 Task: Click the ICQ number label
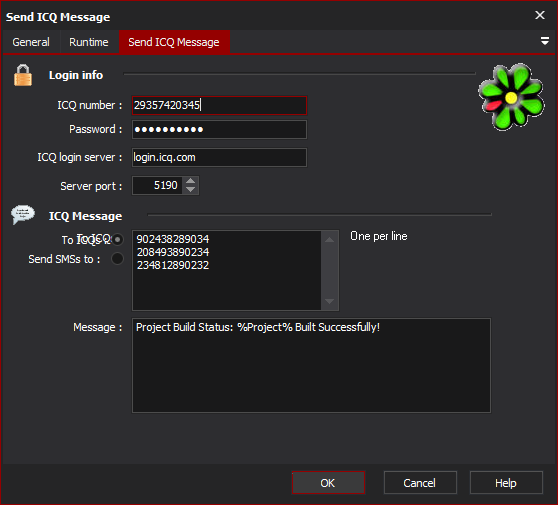point(90,105)
